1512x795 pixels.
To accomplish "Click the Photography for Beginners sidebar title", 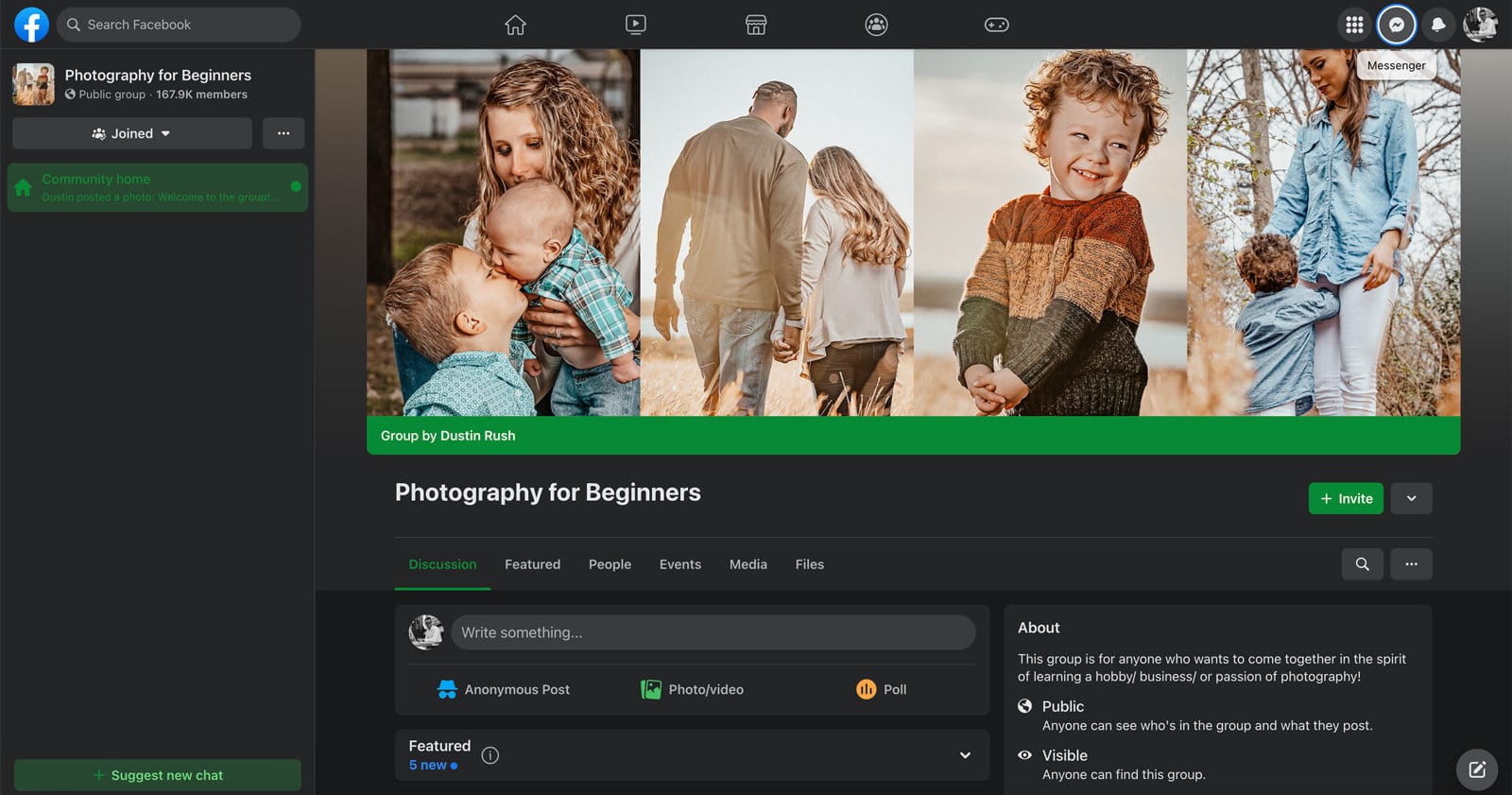I will click(158, 75).
